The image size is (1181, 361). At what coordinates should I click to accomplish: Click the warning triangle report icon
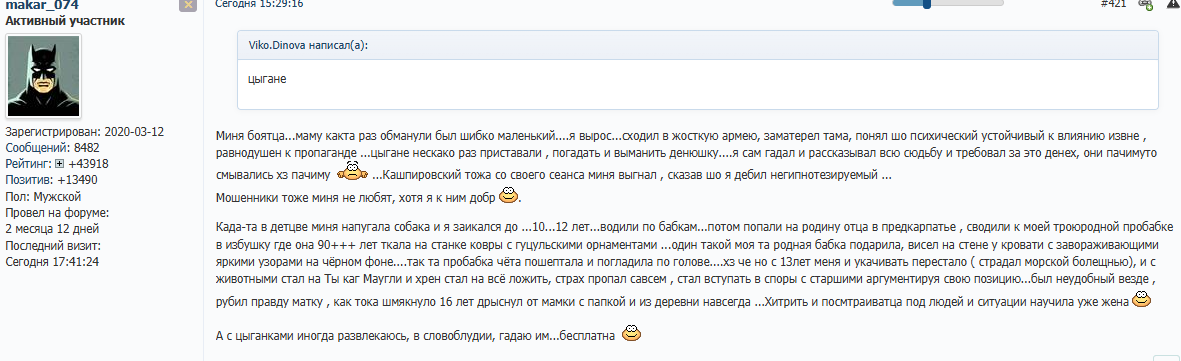click(x=1173, y=4)
